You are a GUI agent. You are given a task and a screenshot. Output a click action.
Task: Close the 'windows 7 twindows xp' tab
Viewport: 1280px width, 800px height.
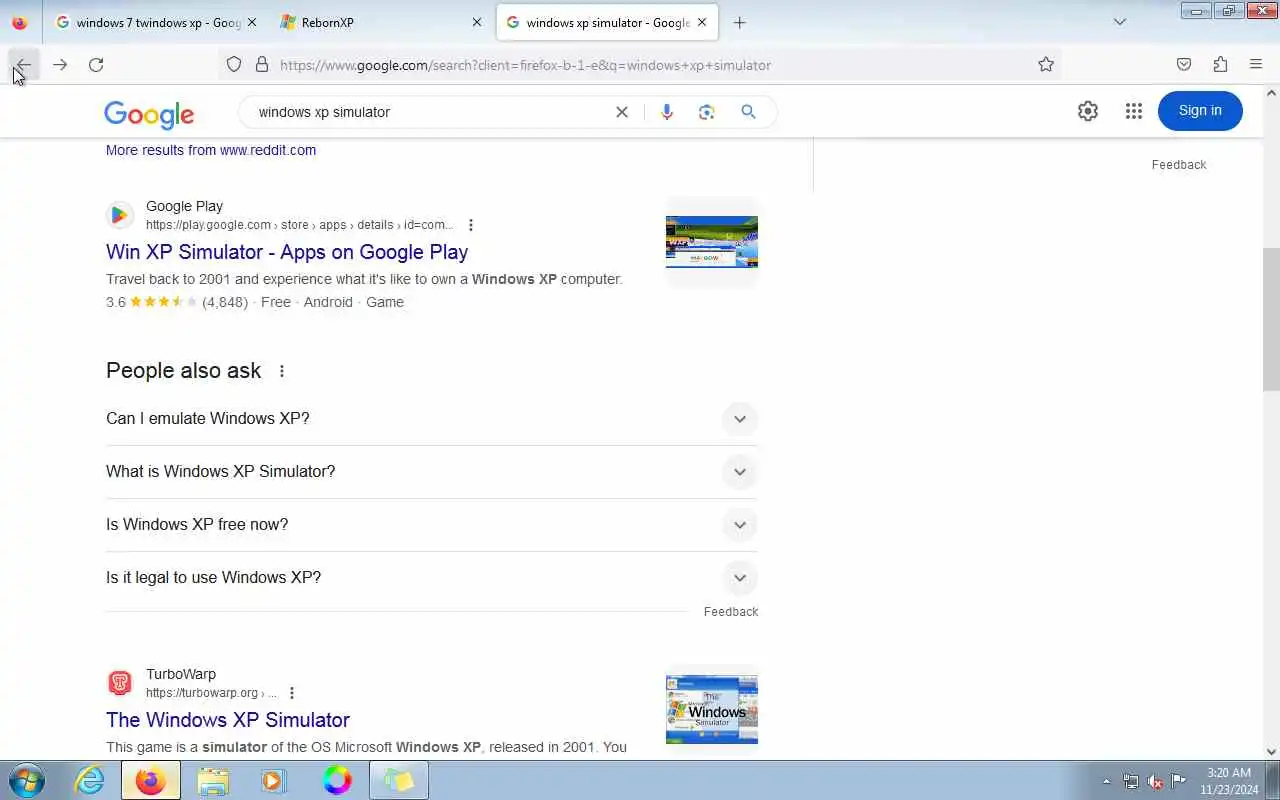point(251,22)
